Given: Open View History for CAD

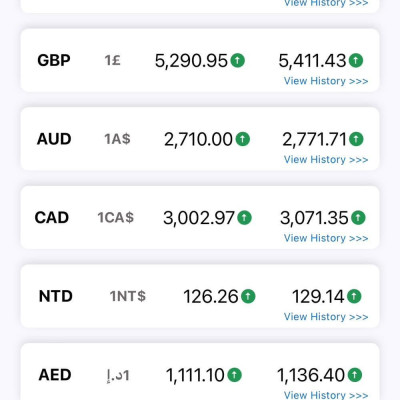Looking at the screenshot, I should click(326, 238).
